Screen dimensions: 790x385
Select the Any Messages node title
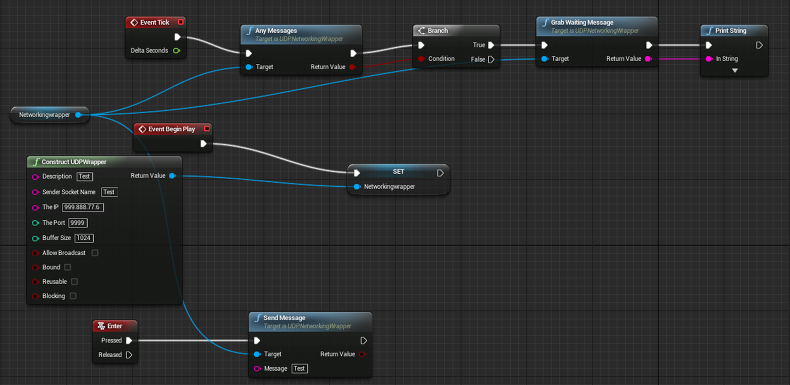(x=276, y=31)
